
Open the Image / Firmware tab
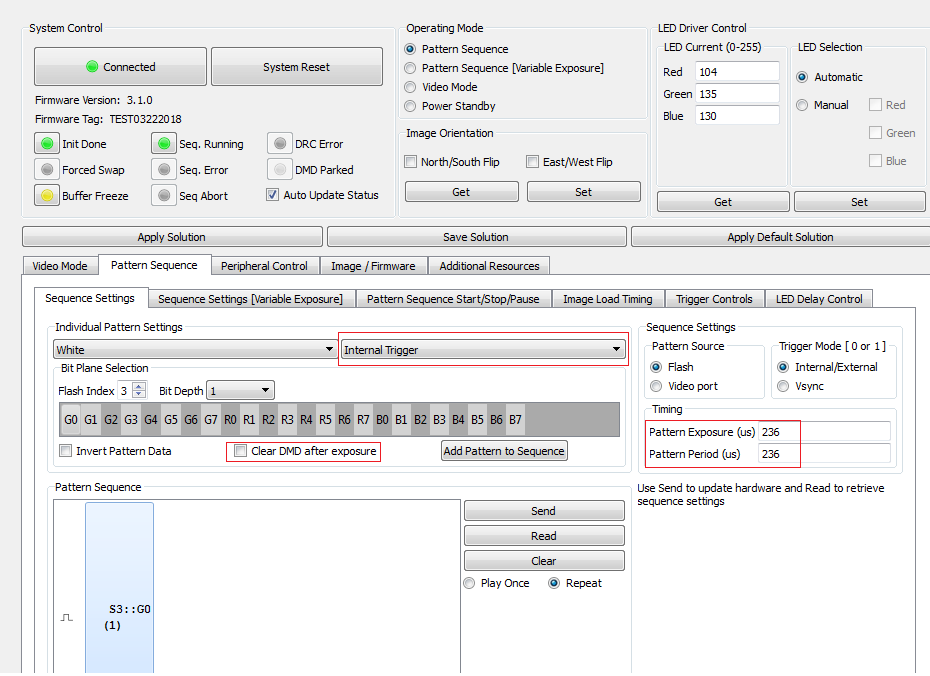click(373, 266)
